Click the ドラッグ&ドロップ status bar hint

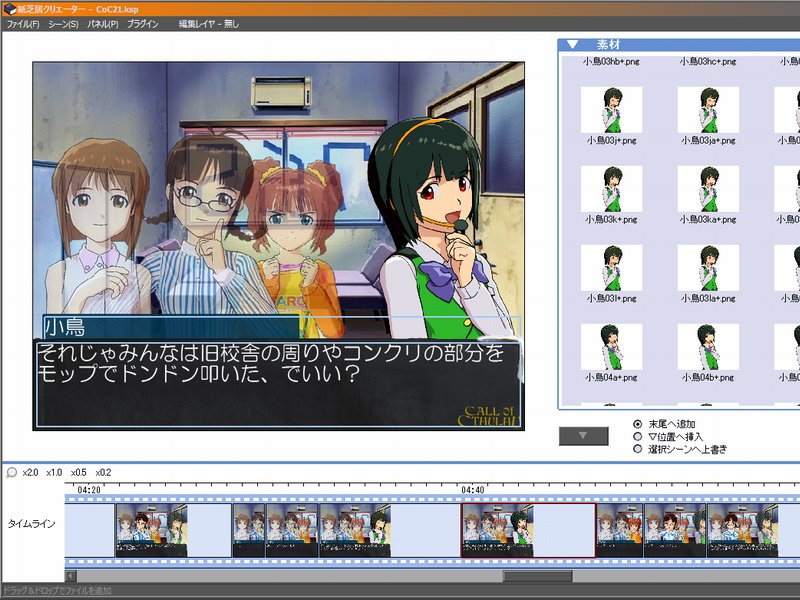tap(57, 591)
